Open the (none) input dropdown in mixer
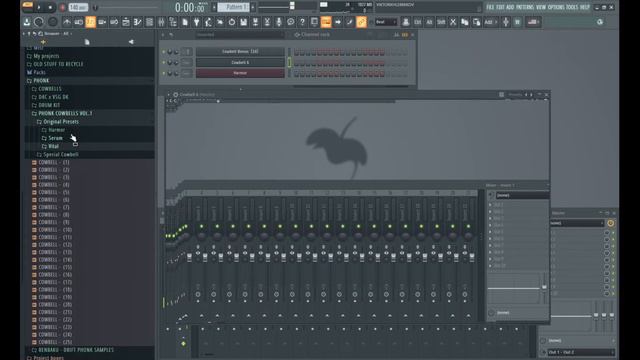 click(522, 196)
